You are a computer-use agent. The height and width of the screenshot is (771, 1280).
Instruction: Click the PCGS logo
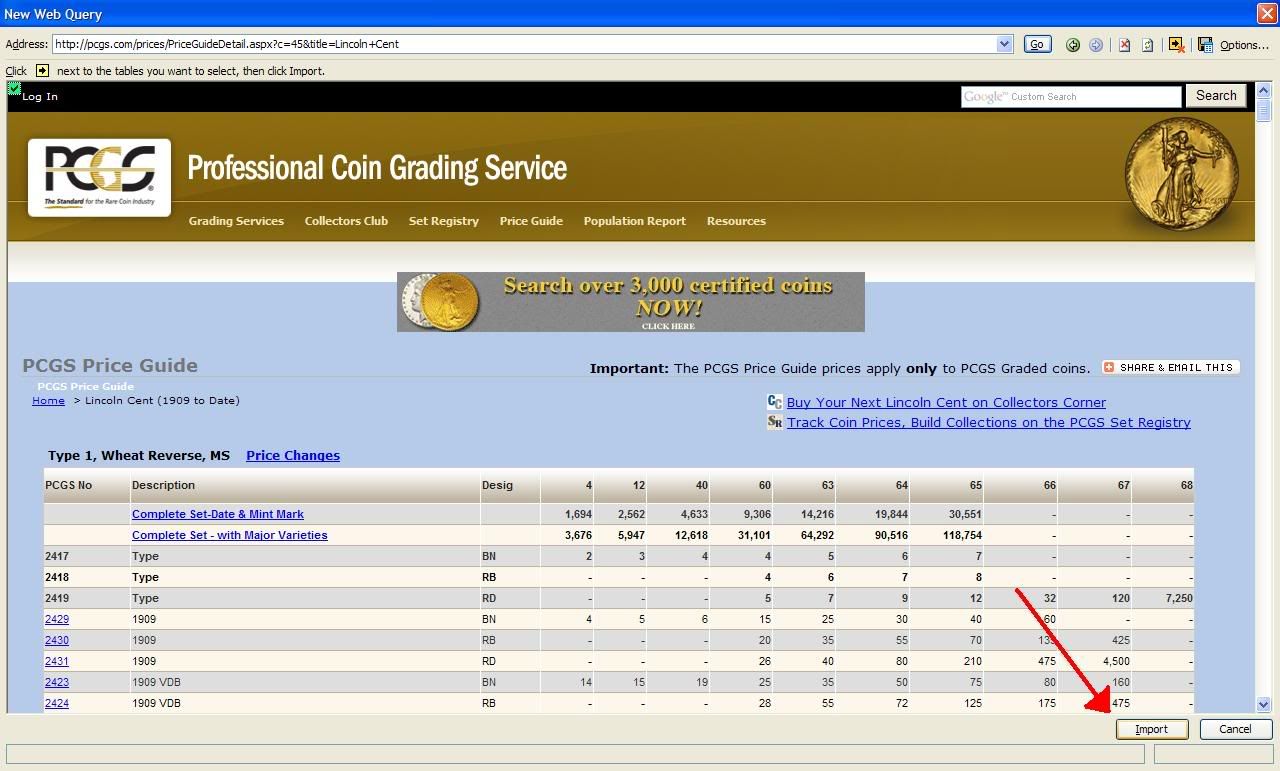(99, 177)
